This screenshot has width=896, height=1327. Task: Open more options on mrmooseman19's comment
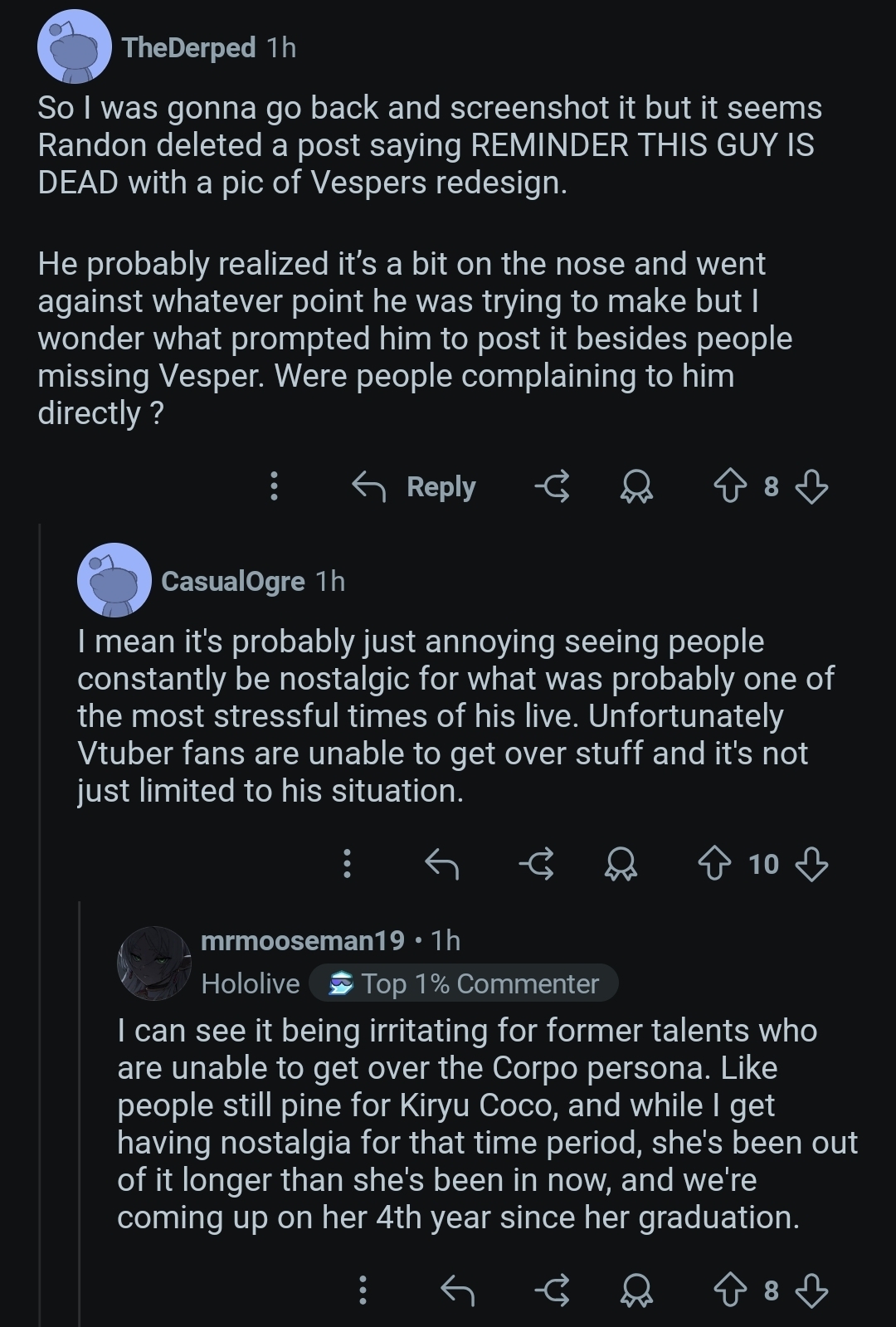(x=363, y=1290)
